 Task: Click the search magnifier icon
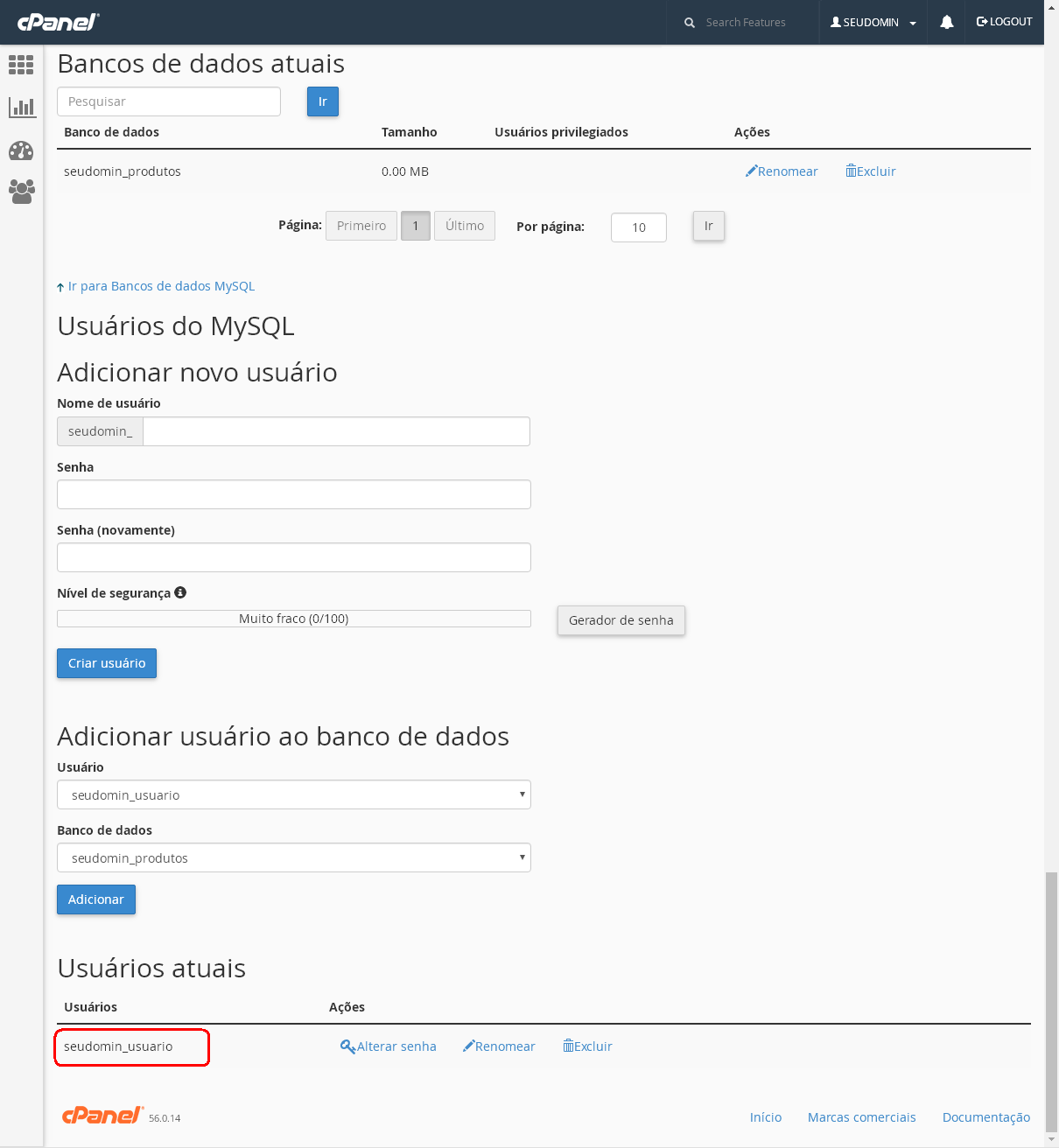(690, 23)
